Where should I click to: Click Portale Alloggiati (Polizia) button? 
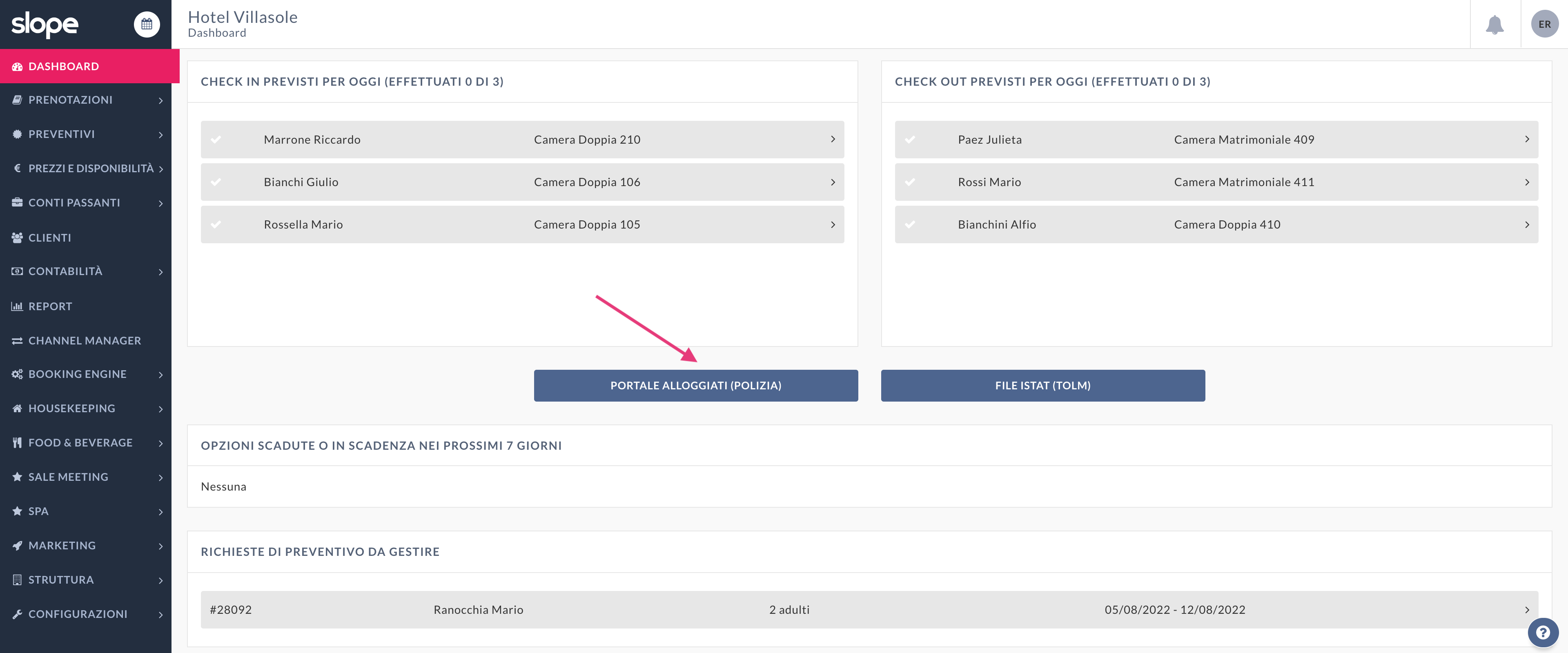(695, 385)
